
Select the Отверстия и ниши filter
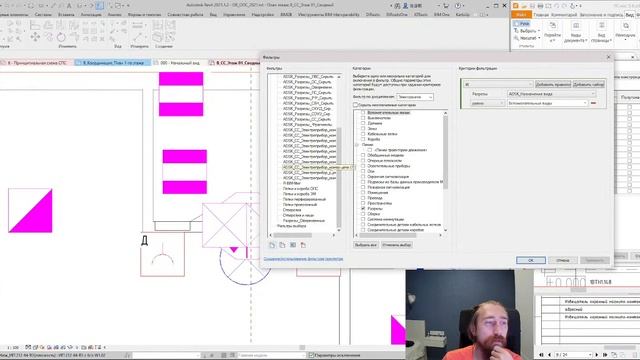[x=298, y=215]
